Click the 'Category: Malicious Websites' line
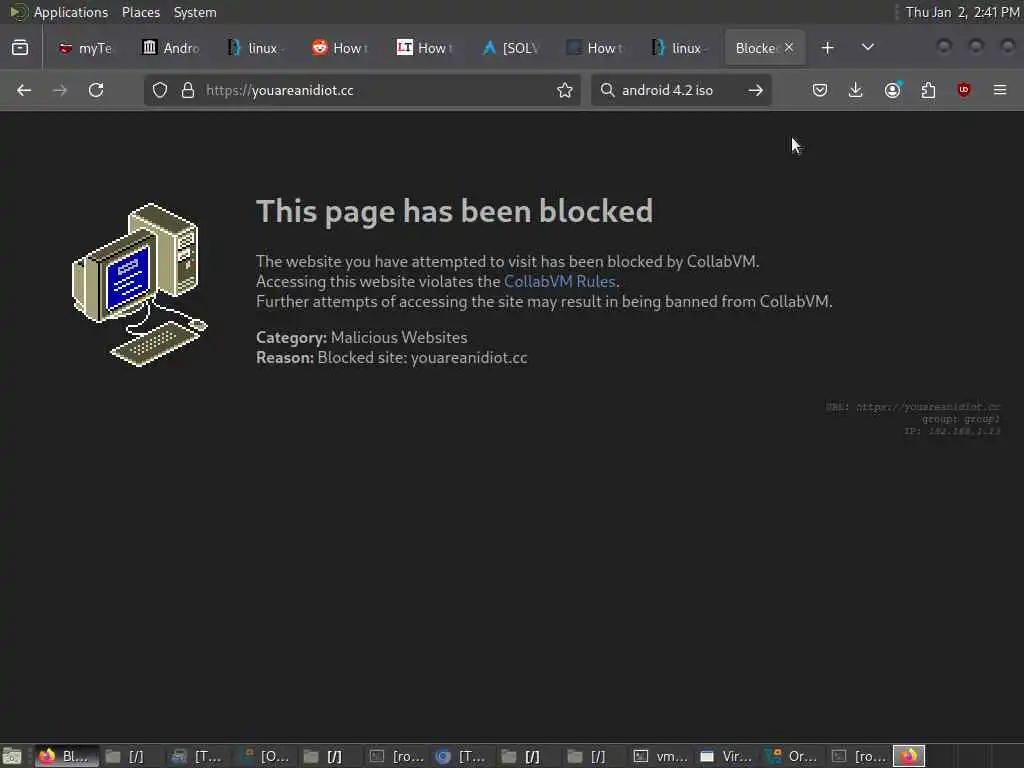The width and height of the screenshot is (1024, 768). pyautogui.click(x=362, y=338)
